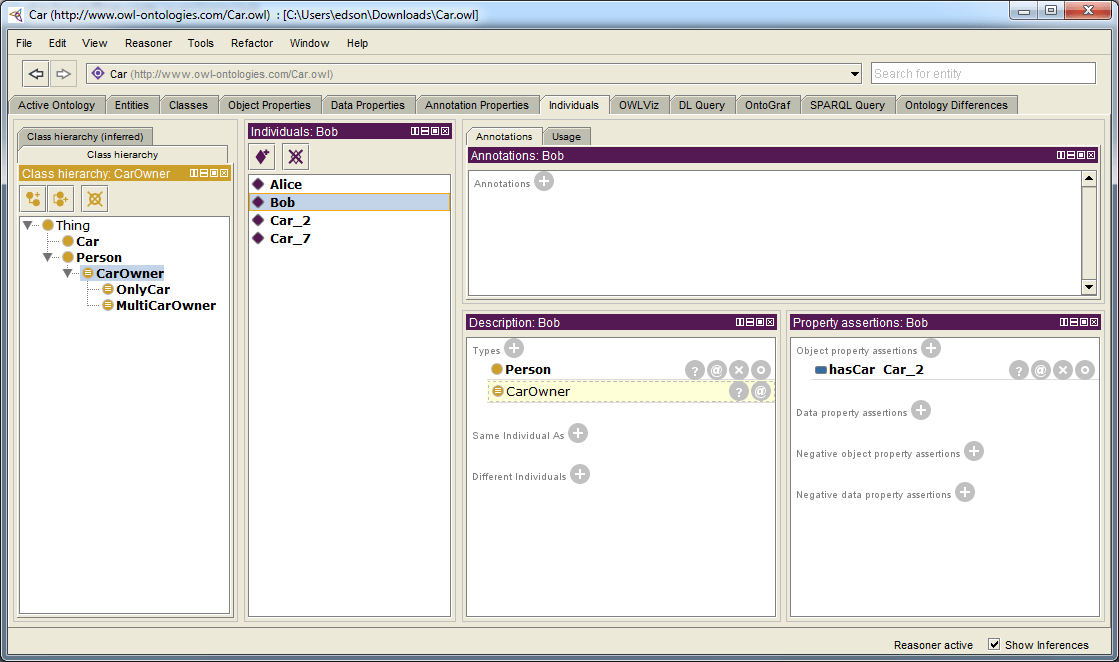1119x662 pixels.
Task: Explain Person type with question mark icon
Action: point(694,370)
